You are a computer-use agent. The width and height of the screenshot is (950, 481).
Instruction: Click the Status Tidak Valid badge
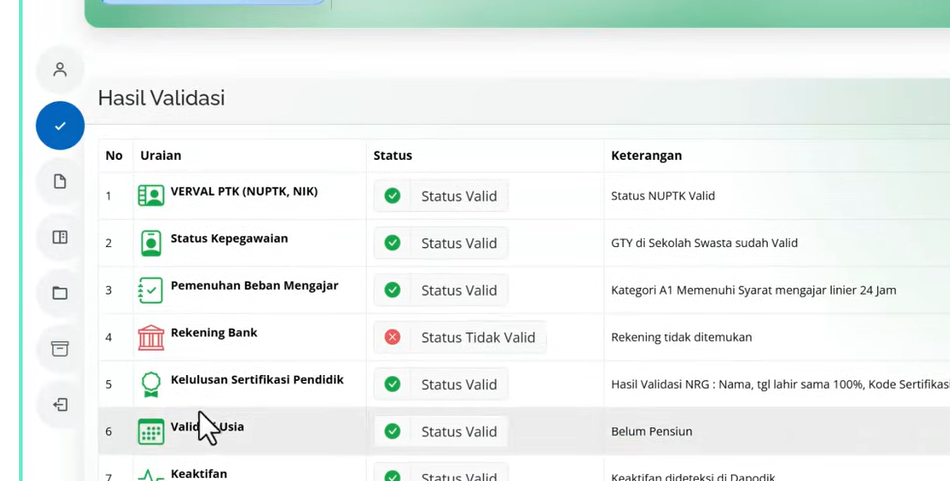pos(460,337)
